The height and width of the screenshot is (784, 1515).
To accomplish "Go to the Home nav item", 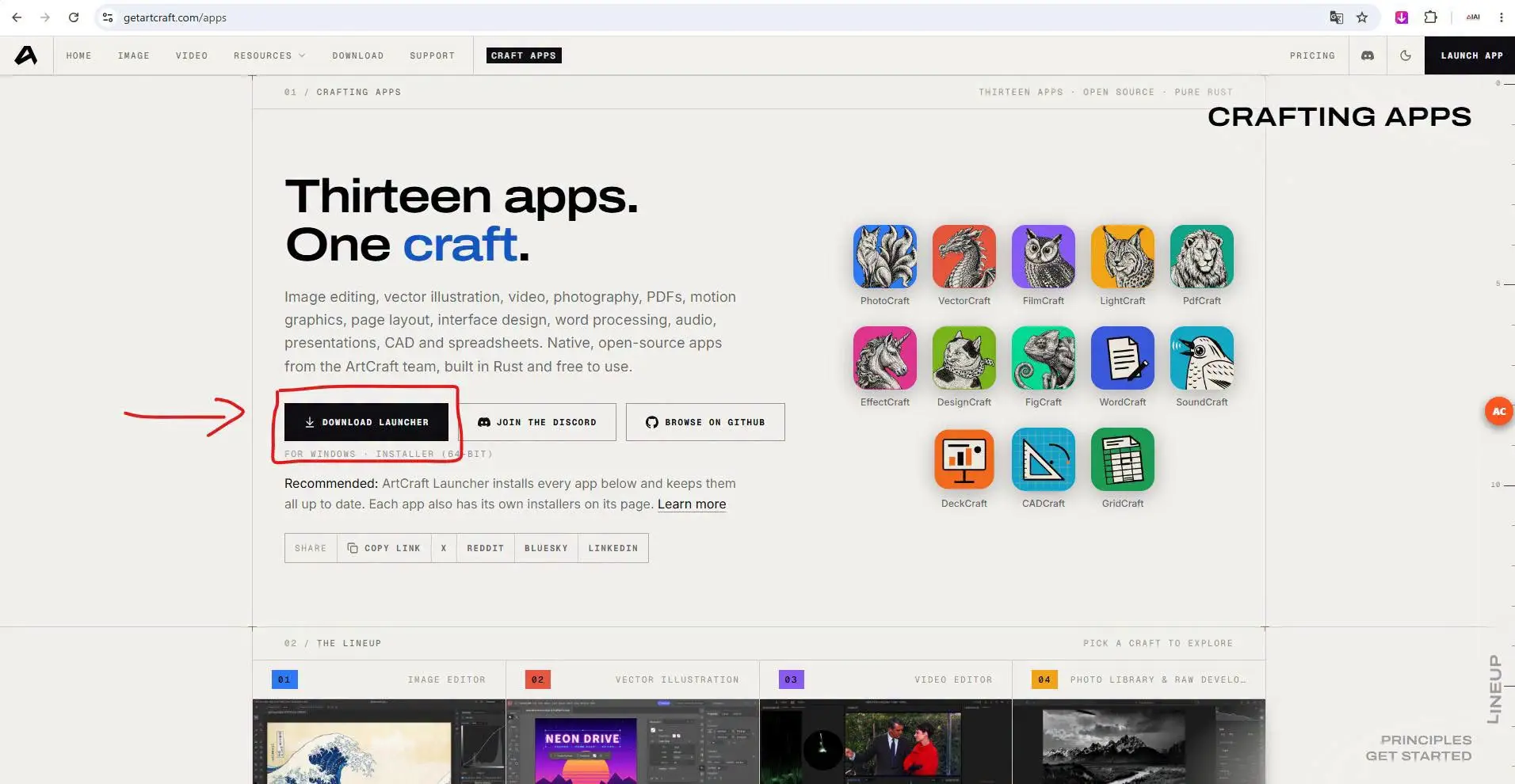I will [x=79, y=55].
